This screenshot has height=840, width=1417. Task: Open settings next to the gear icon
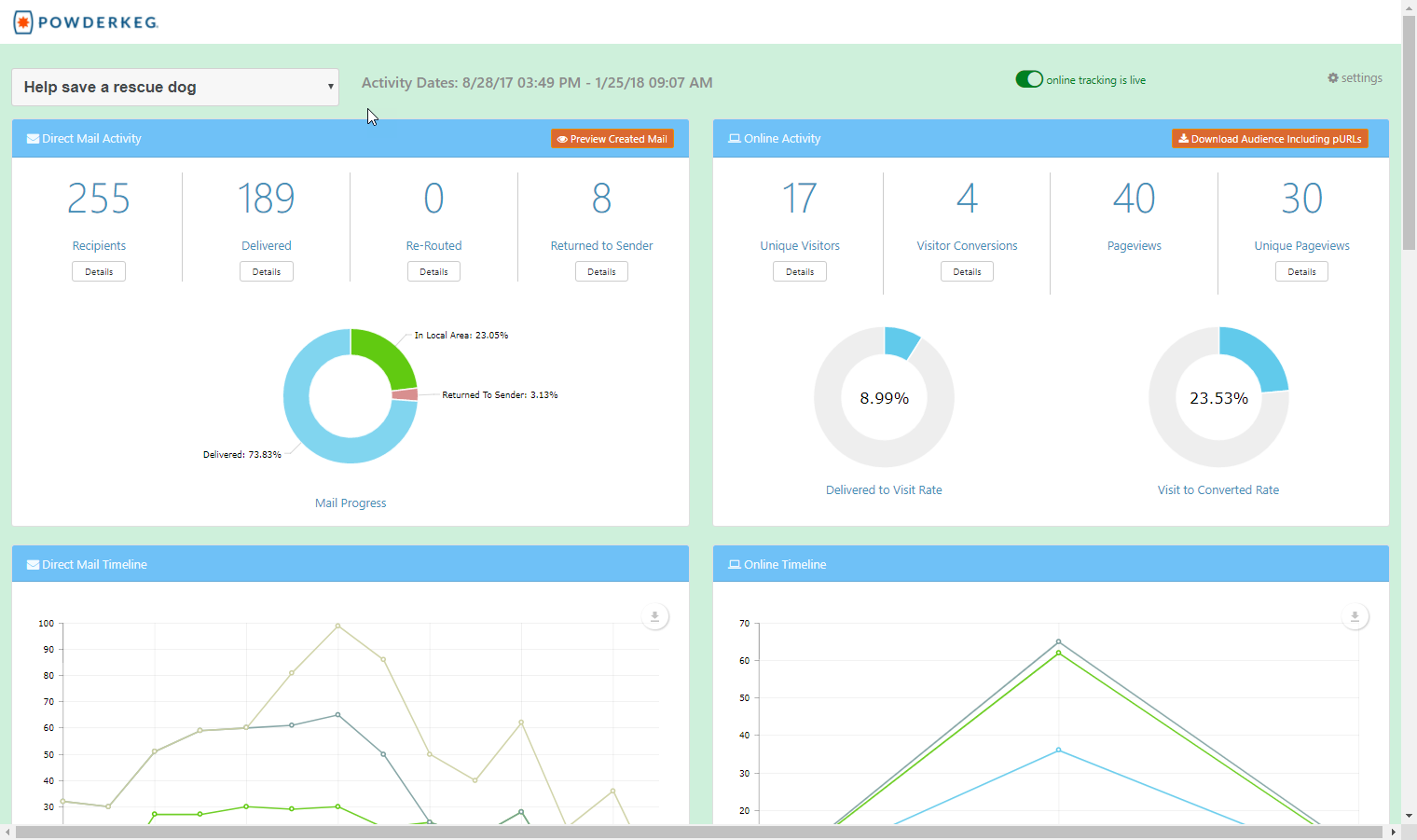(1361, 78)
